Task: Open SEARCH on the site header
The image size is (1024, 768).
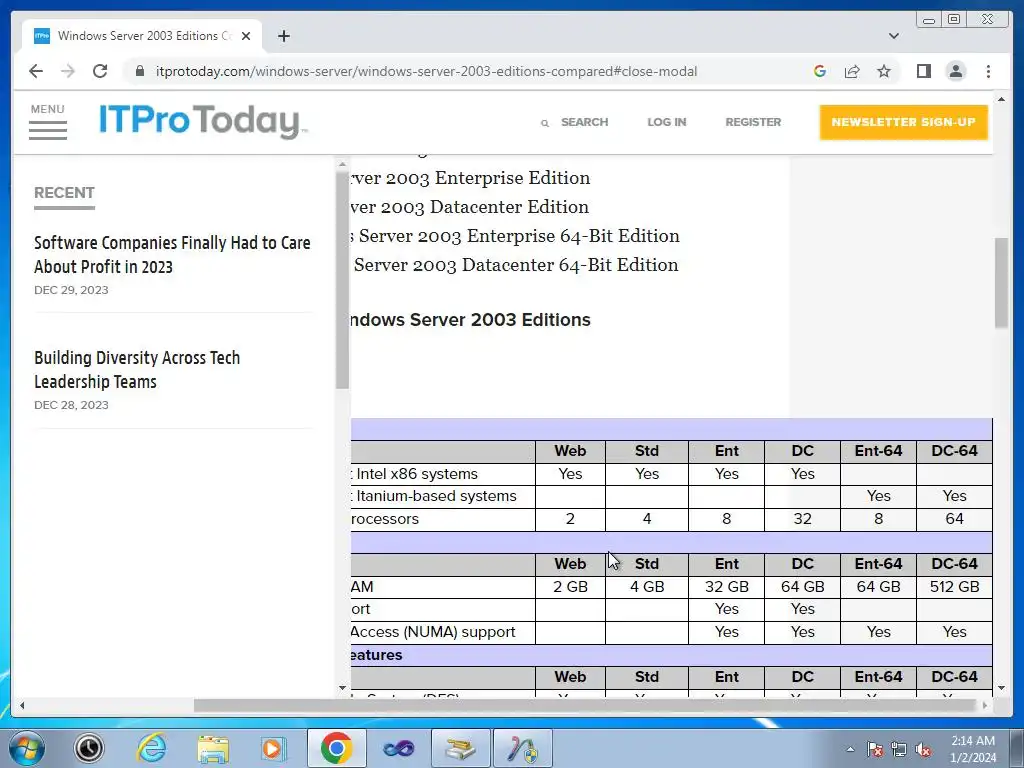Action: tap(584, 122)
